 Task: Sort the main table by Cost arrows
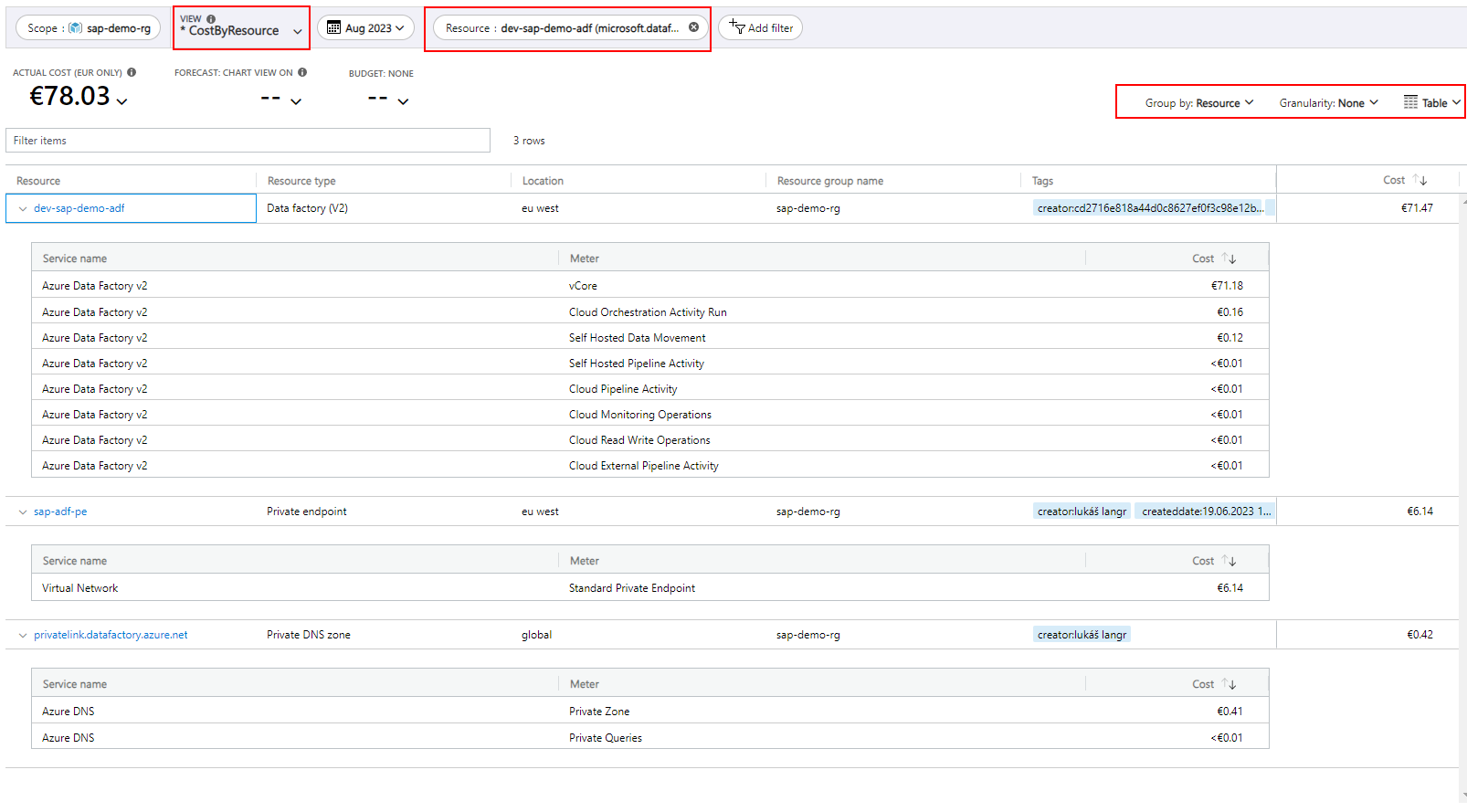1420,180
